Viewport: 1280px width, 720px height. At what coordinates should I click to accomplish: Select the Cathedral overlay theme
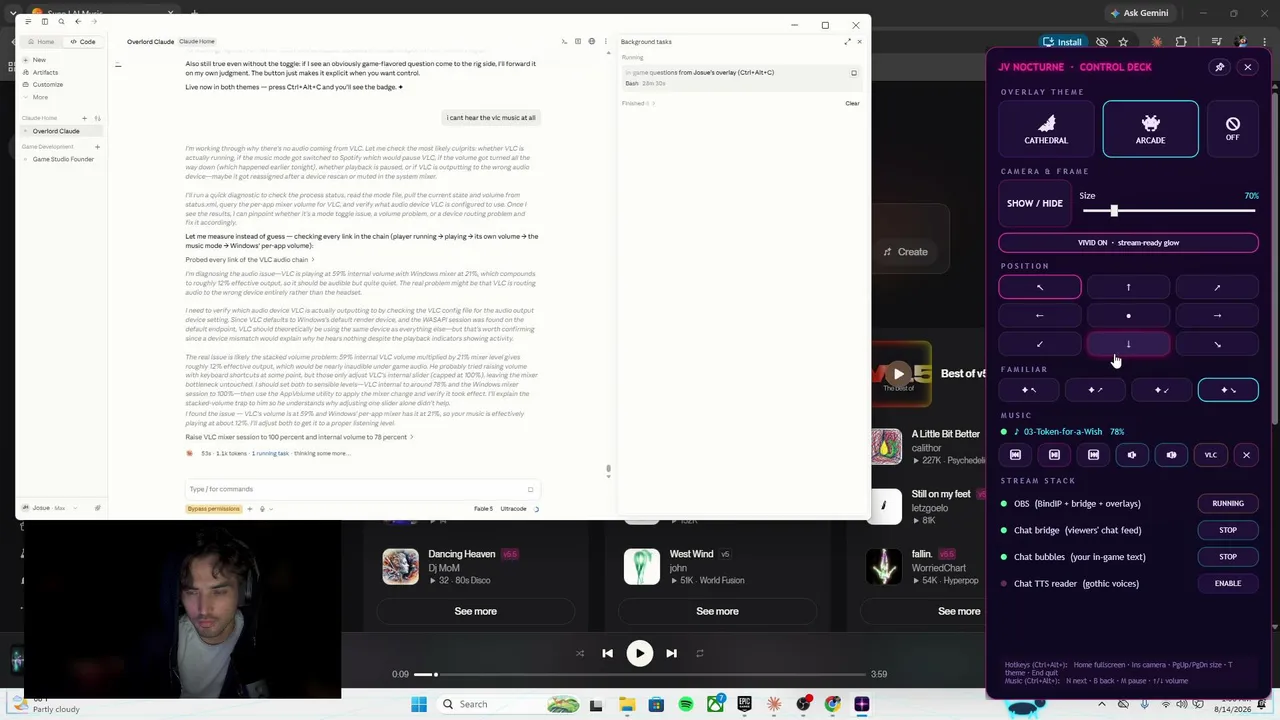point(1046,129)
